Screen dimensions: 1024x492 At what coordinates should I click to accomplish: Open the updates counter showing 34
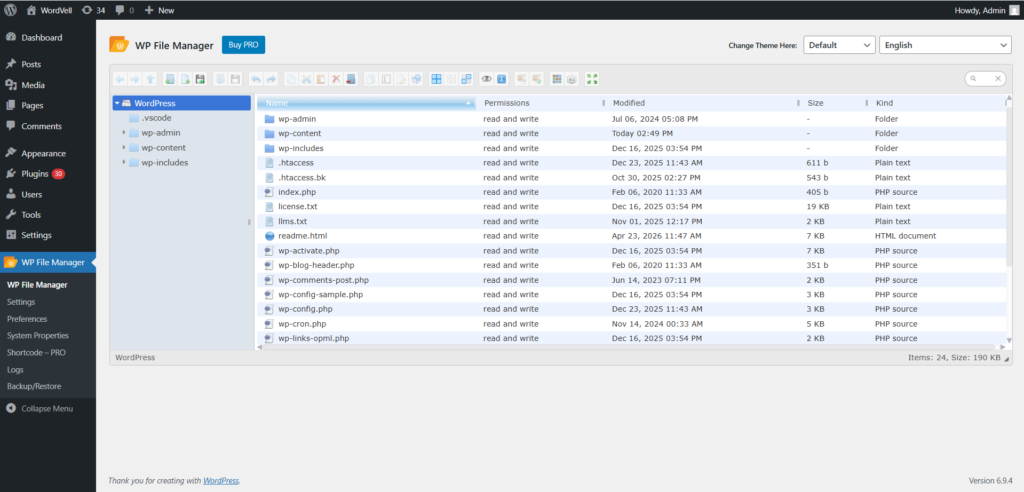93,10
